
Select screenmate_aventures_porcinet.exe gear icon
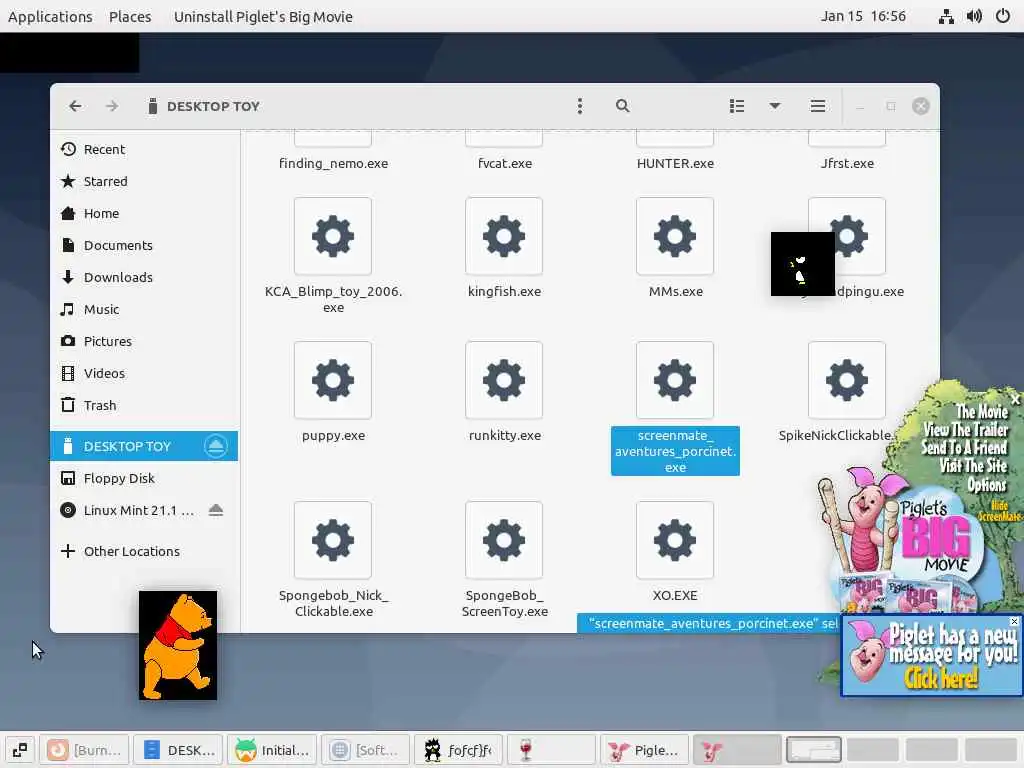(675, 379)
